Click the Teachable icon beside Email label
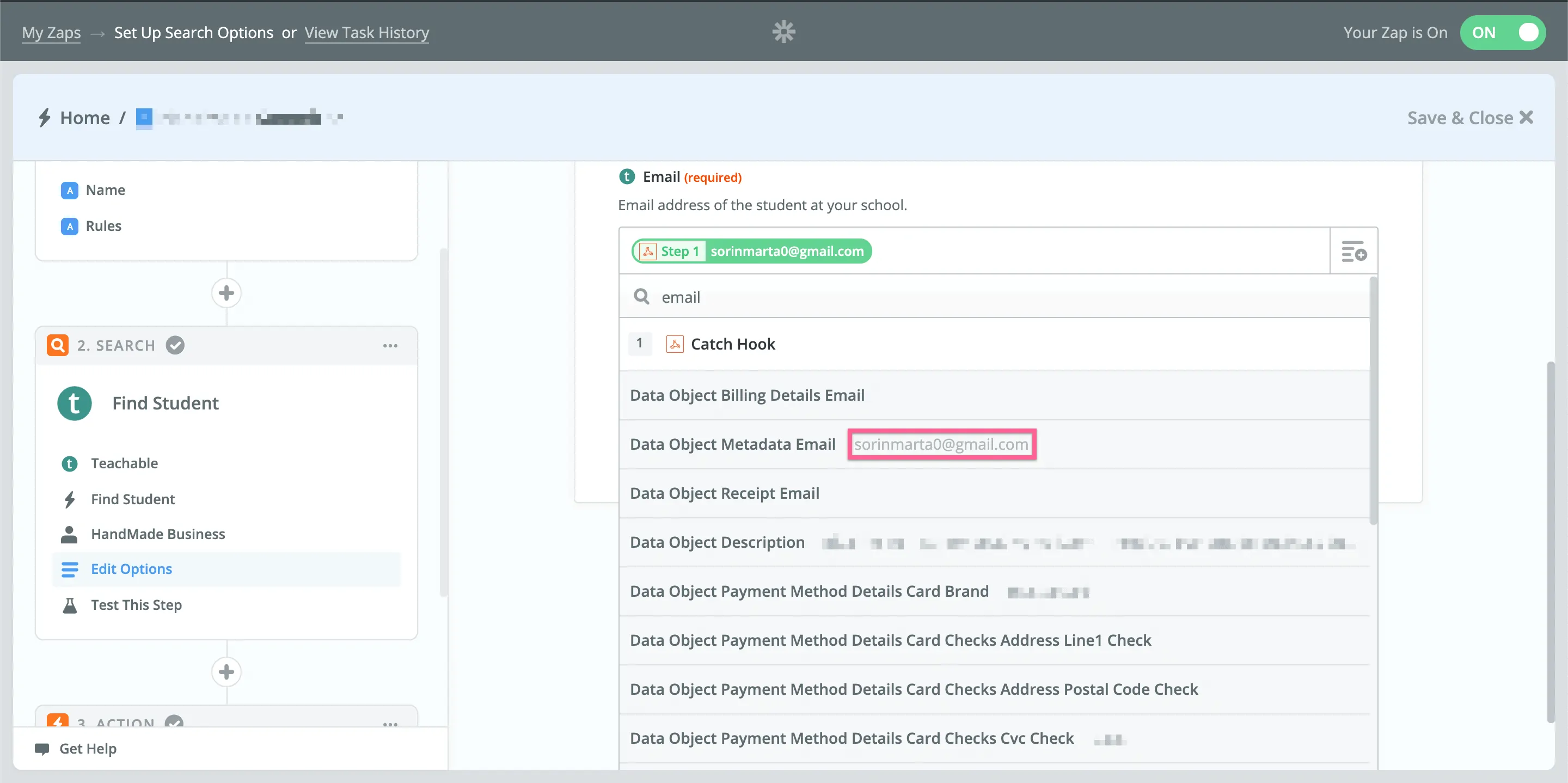1568x783 pixels. pyautogui.click(x=626, y=176)
